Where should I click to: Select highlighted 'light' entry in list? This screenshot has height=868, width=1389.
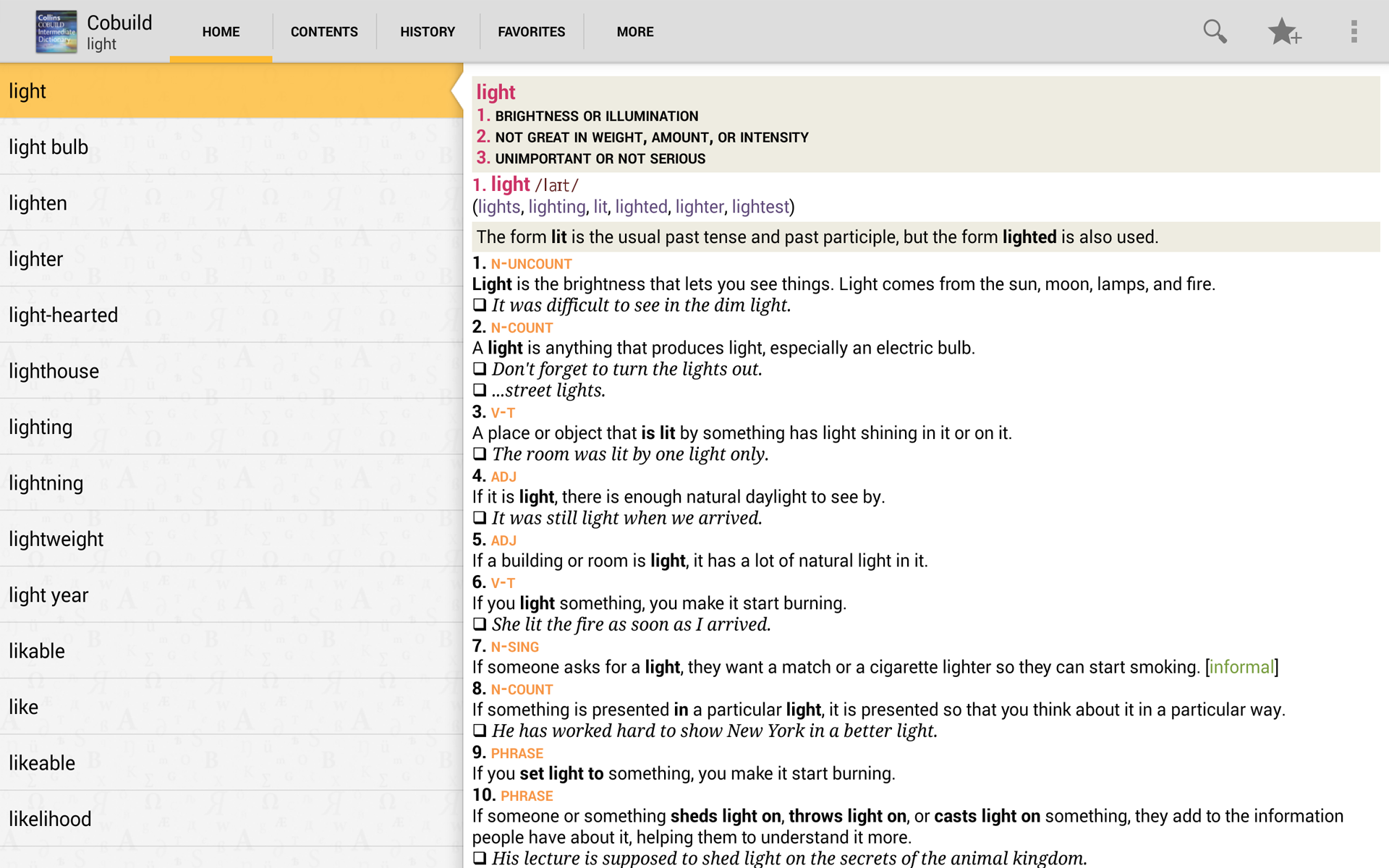tap(27, 92)
